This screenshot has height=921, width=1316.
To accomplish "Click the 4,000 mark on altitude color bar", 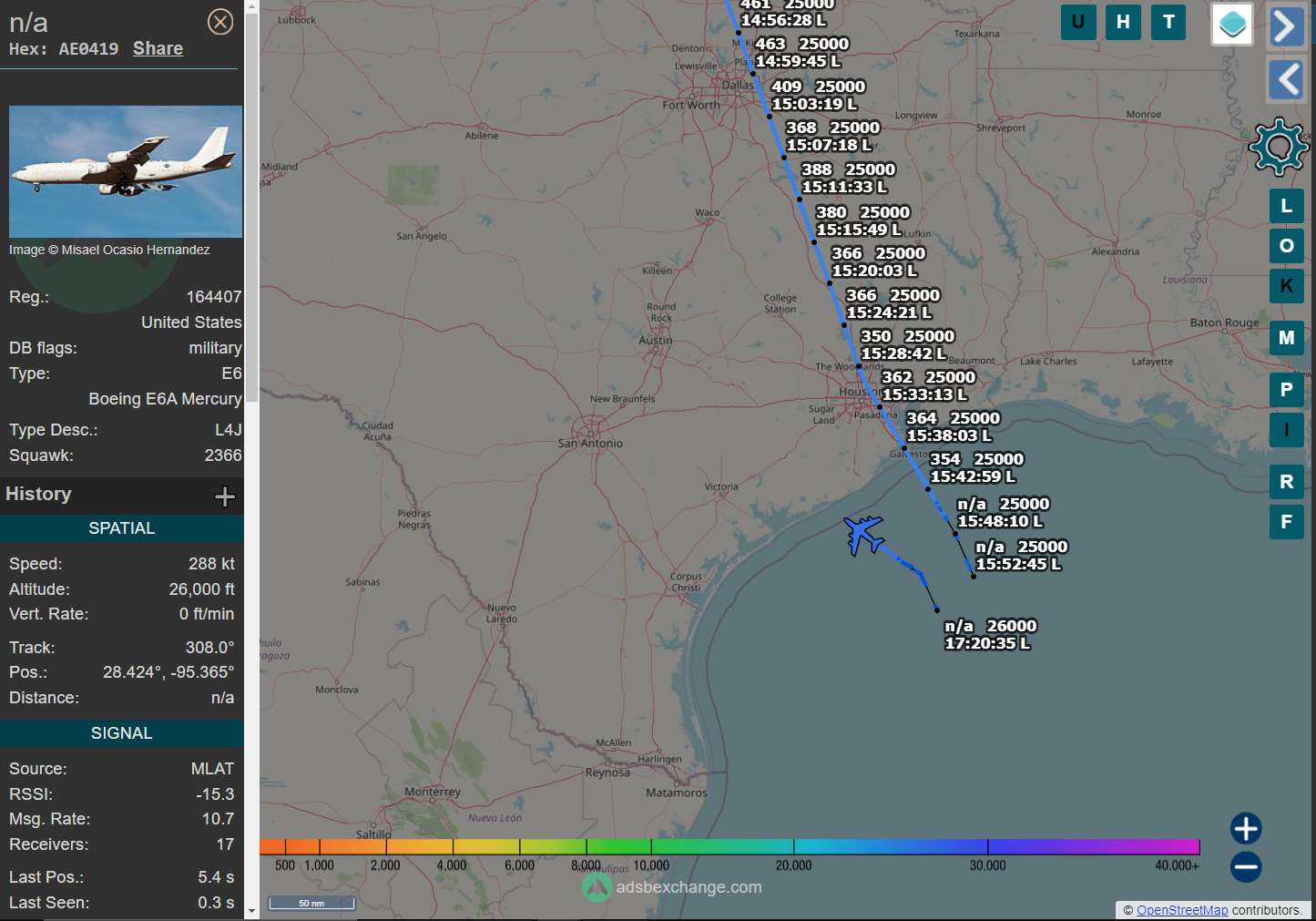I will (x=452, y=865).
